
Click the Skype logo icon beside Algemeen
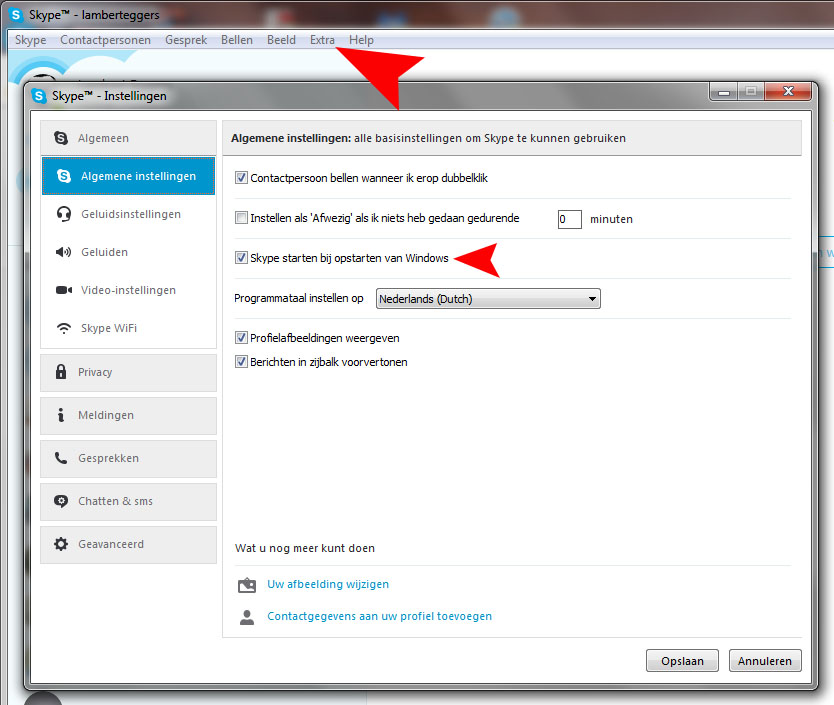(x=61, y=138)
